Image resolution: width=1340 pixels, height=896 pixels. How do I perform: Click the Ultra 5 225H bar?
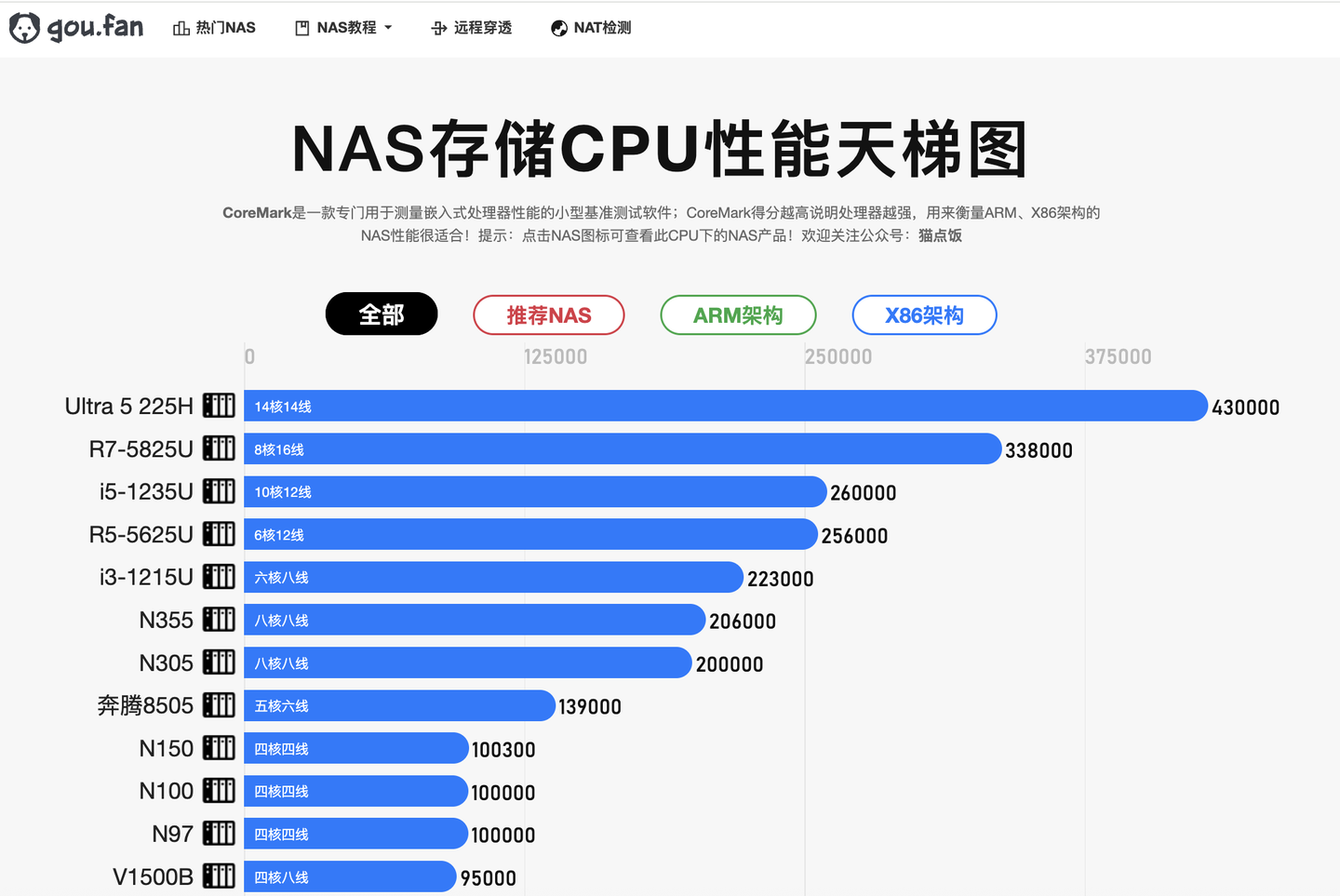[726, 406]
